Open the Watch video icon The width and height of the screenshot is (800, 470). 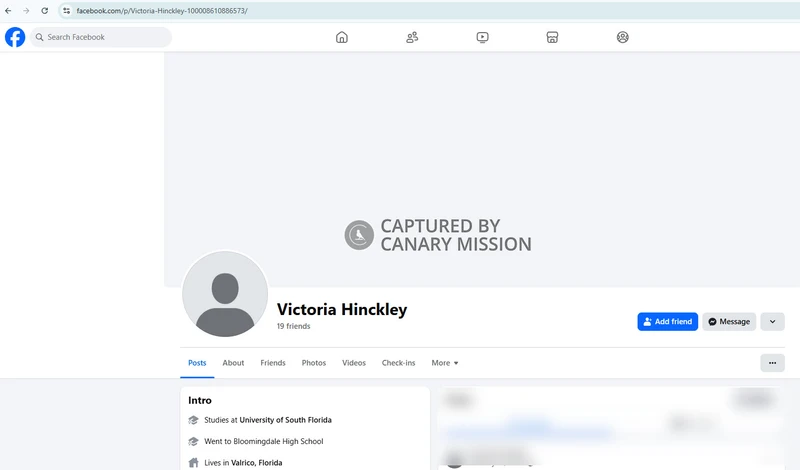482,37
